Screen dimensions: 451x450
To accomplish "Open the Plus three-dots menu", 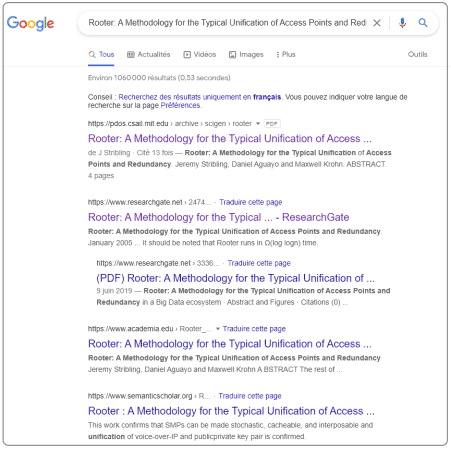I will 278,55.
